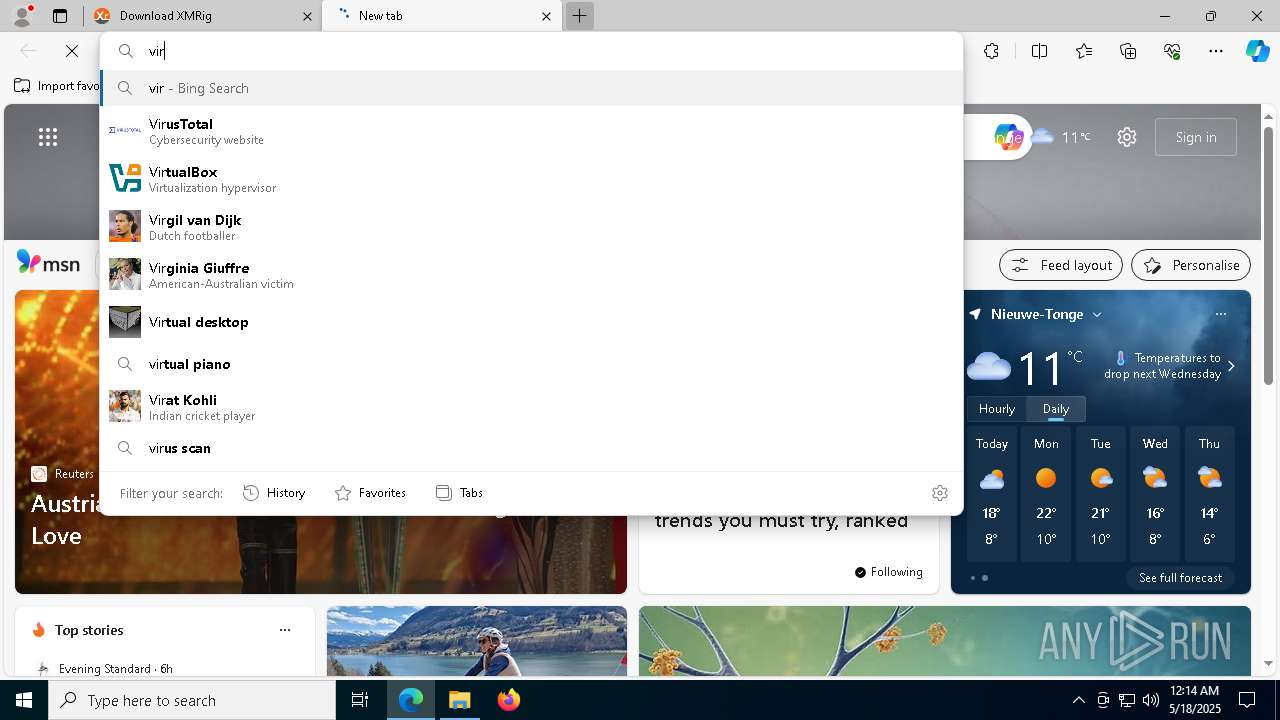Click the new tab plus button
Image resolution: width=1280 pixels, height=720 pixels.
point(579,16)
